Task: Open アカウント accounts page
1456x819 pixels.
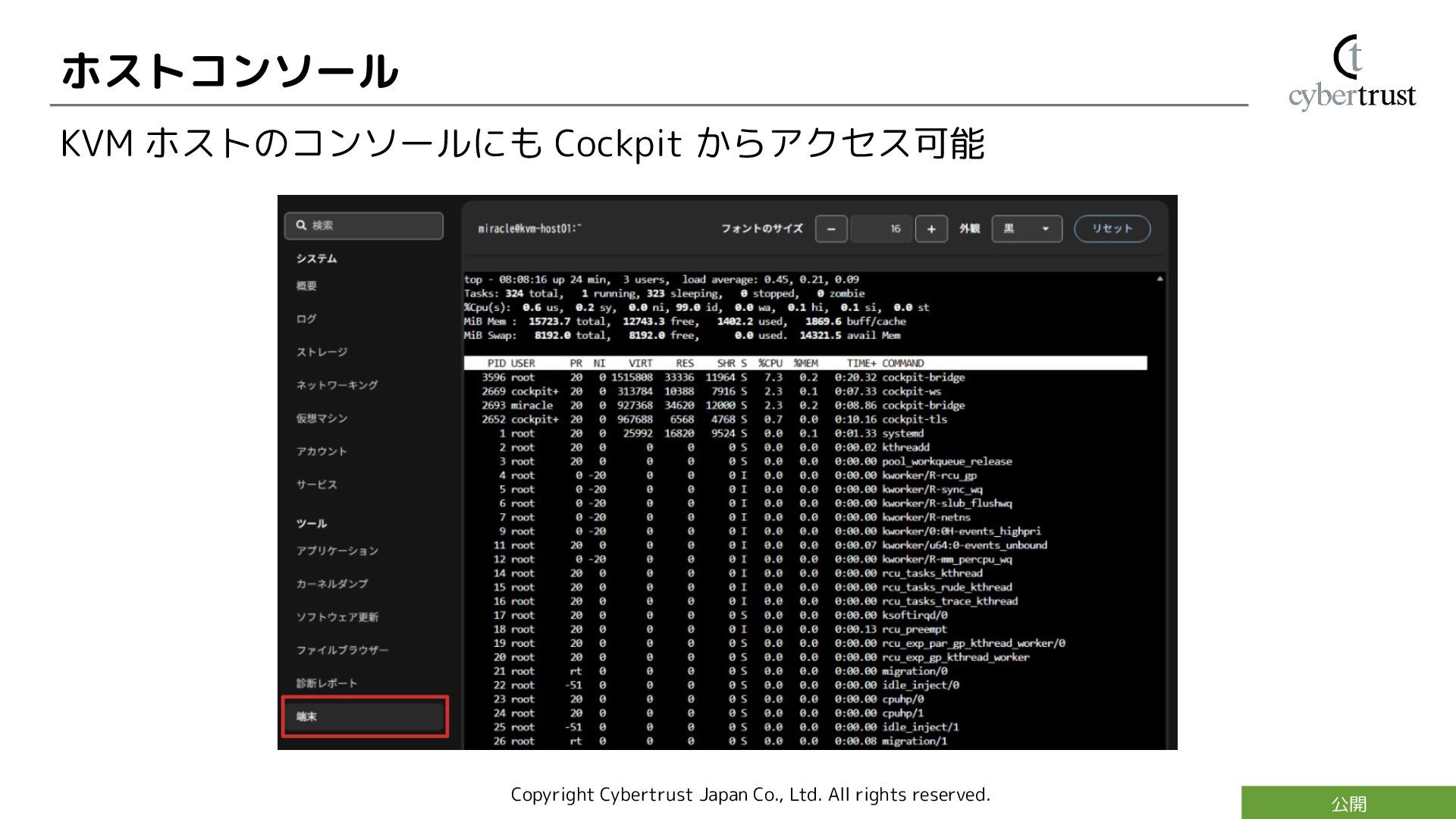Action: pos(322,451)
